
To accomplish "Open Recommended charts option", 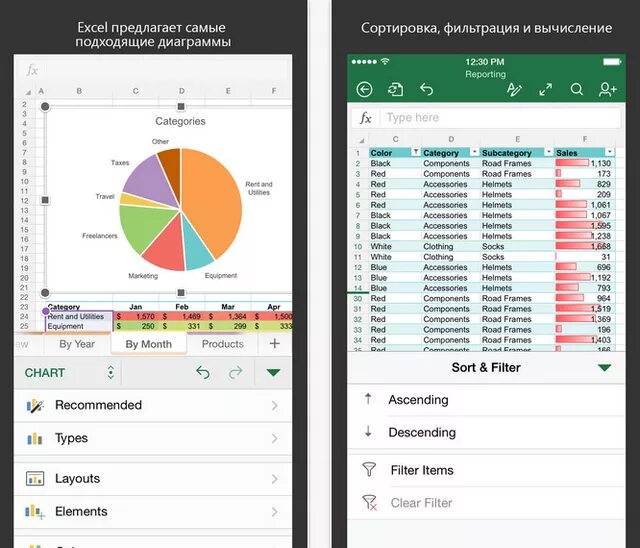I will [x=153, y=405].
